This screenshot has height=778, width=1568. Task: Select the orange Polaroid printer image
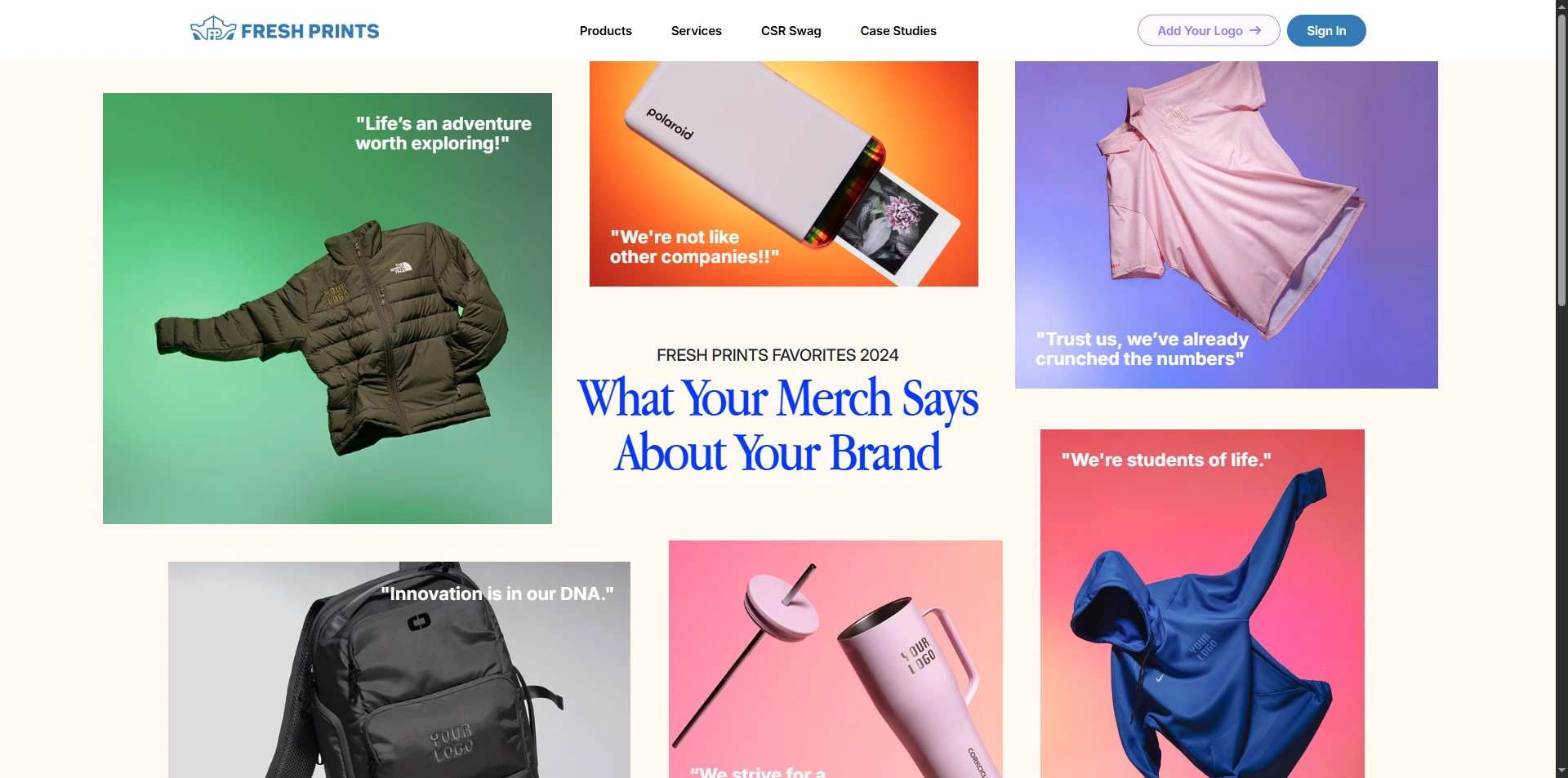point(784,174)
